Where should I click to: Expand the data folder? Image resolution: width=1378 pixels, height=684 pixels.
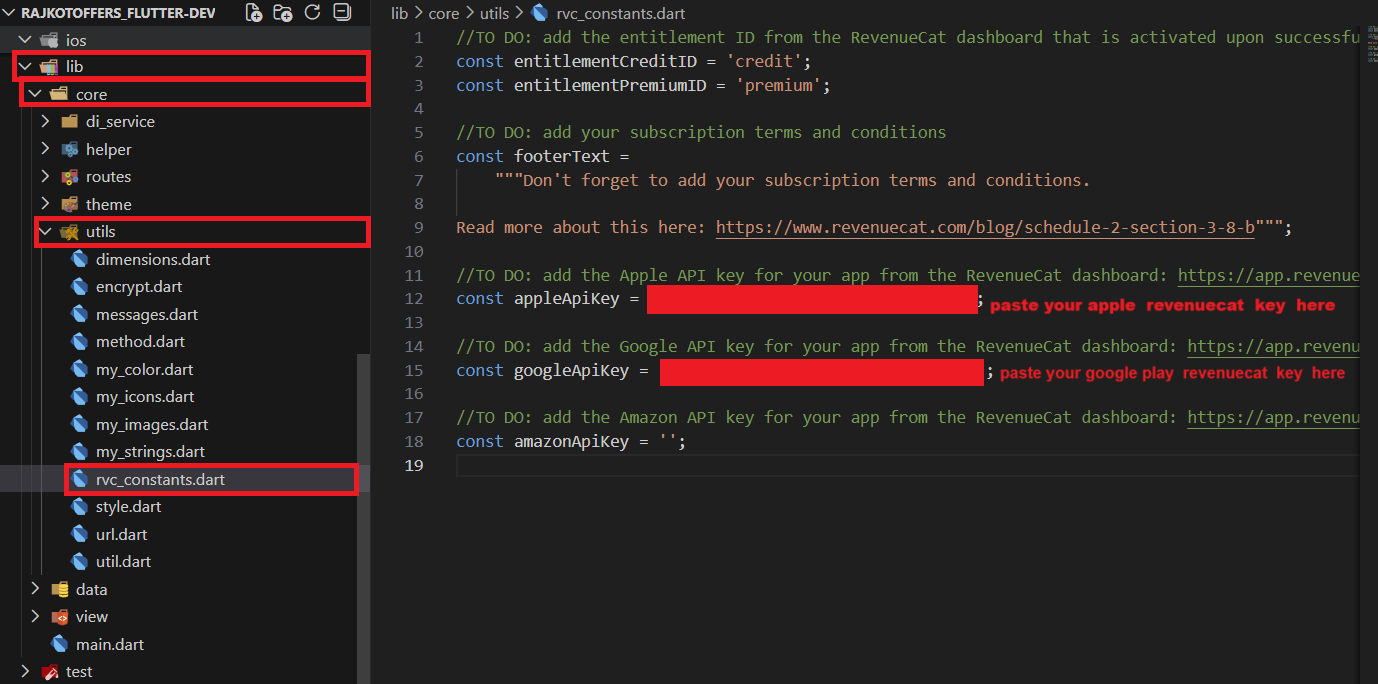tap(35, 589)
